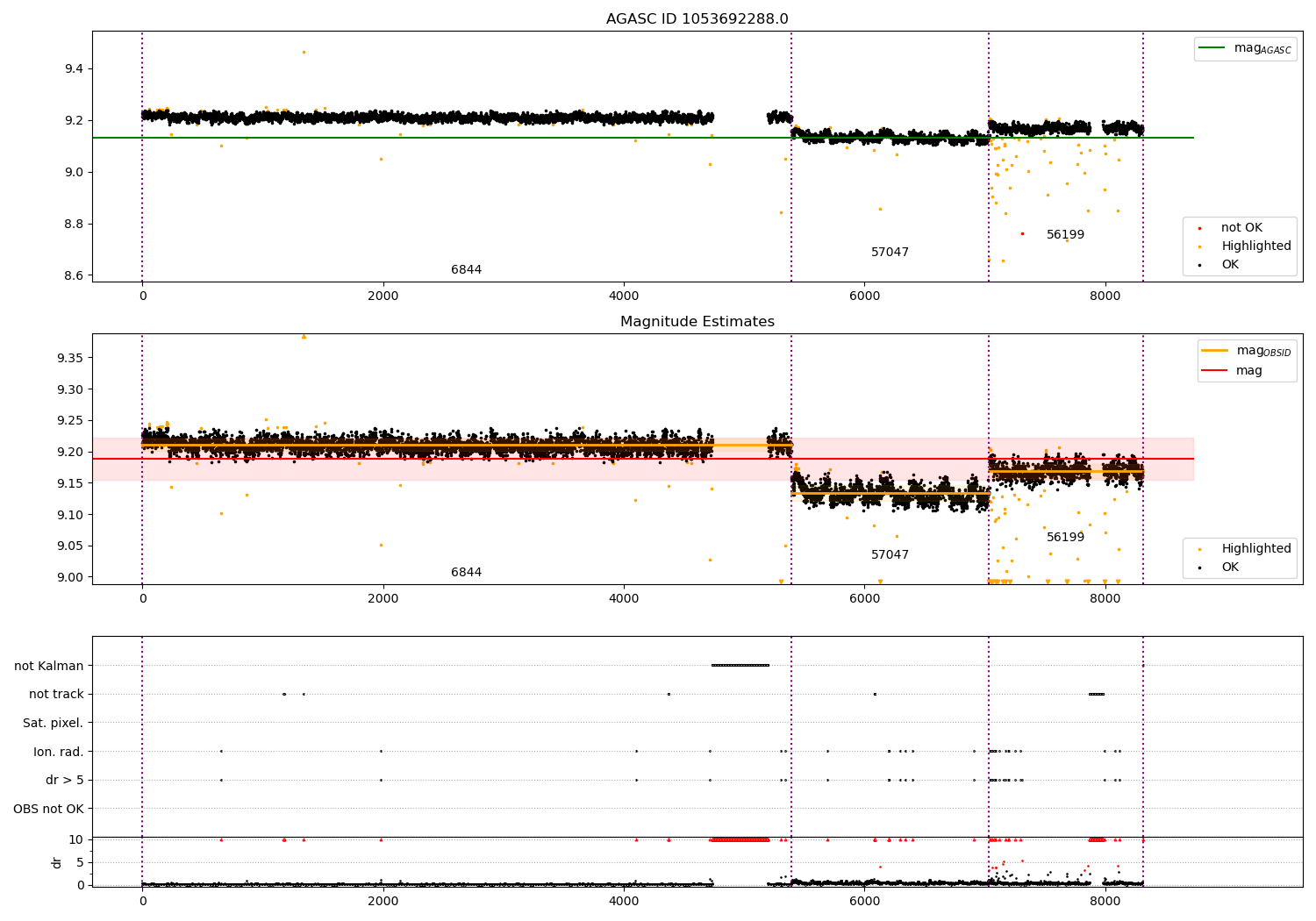The height and width of the screenshot is (921, 1316).
Task: Click the black segment in the 'not Kalman' row
Action: point(740,665)
